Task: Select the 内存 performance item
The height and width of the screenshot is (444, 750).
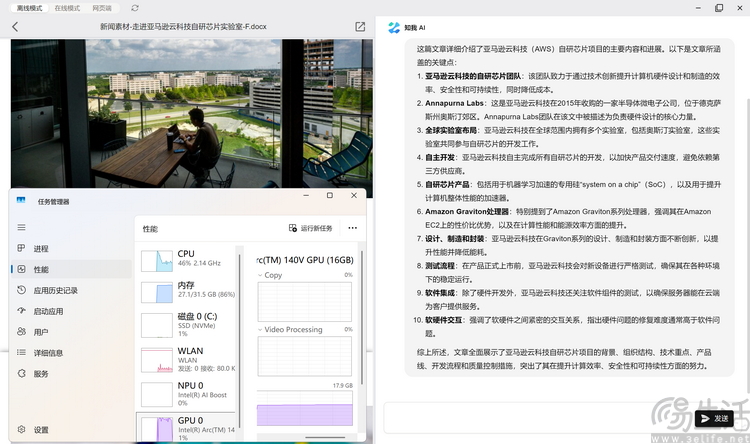Action: pos(188,291)
